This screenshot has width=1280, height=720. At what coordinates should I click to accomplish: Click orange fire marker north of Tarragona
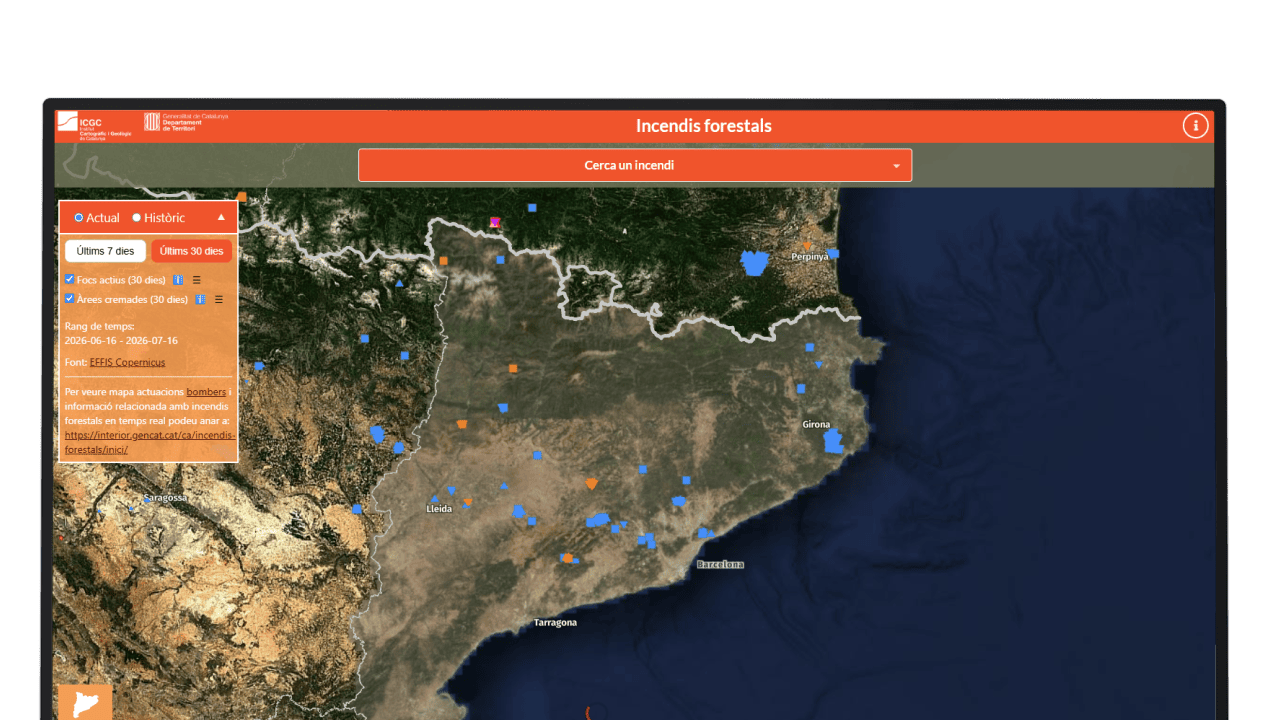[567, 558]
